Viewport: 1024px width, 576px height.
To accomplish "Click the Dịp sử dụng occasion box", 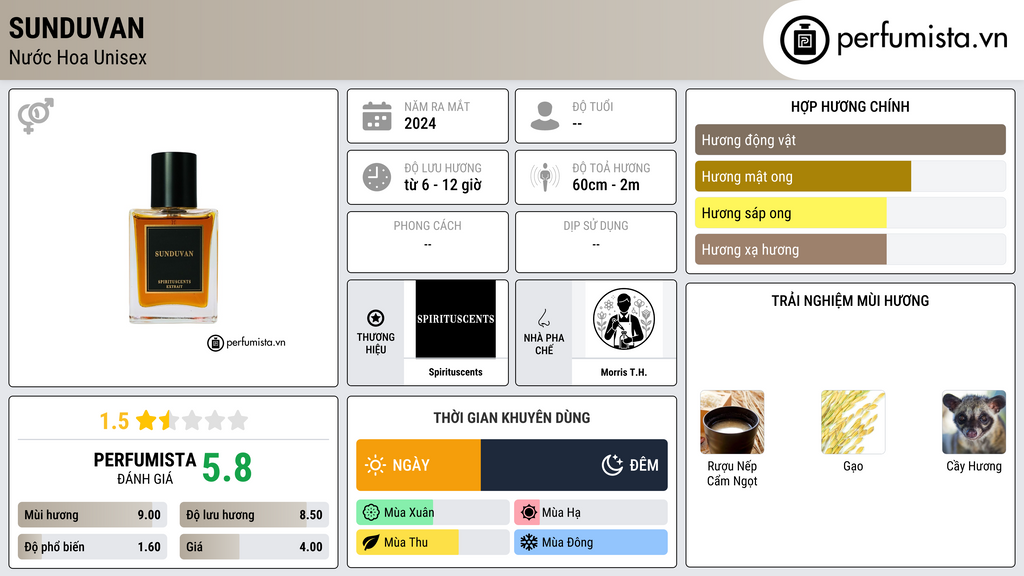I will tap(596, 242).
